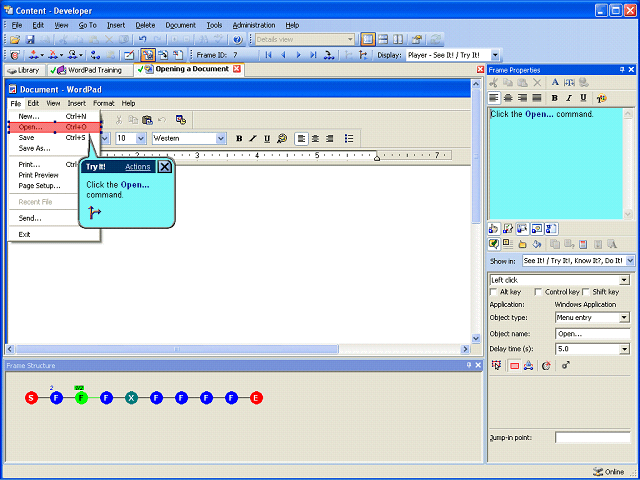Viewport: 640px width, 480px height.
Task: Open the Object type dropdown
Action: click(624, 318)
